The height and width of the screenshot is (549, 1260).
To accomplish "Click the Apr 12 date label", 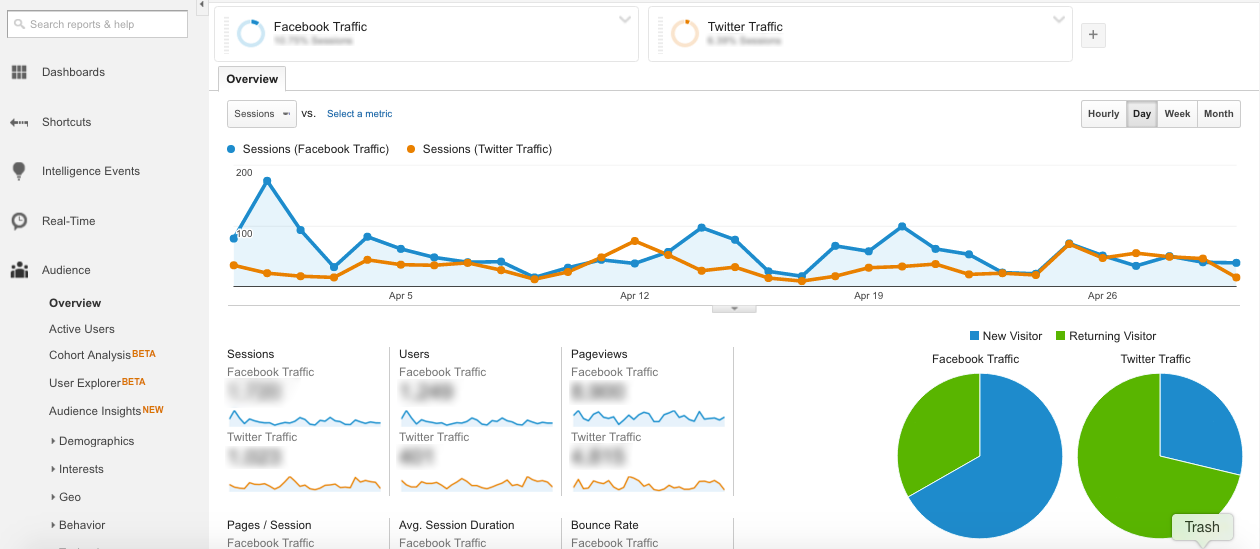I will pos(635,296).
